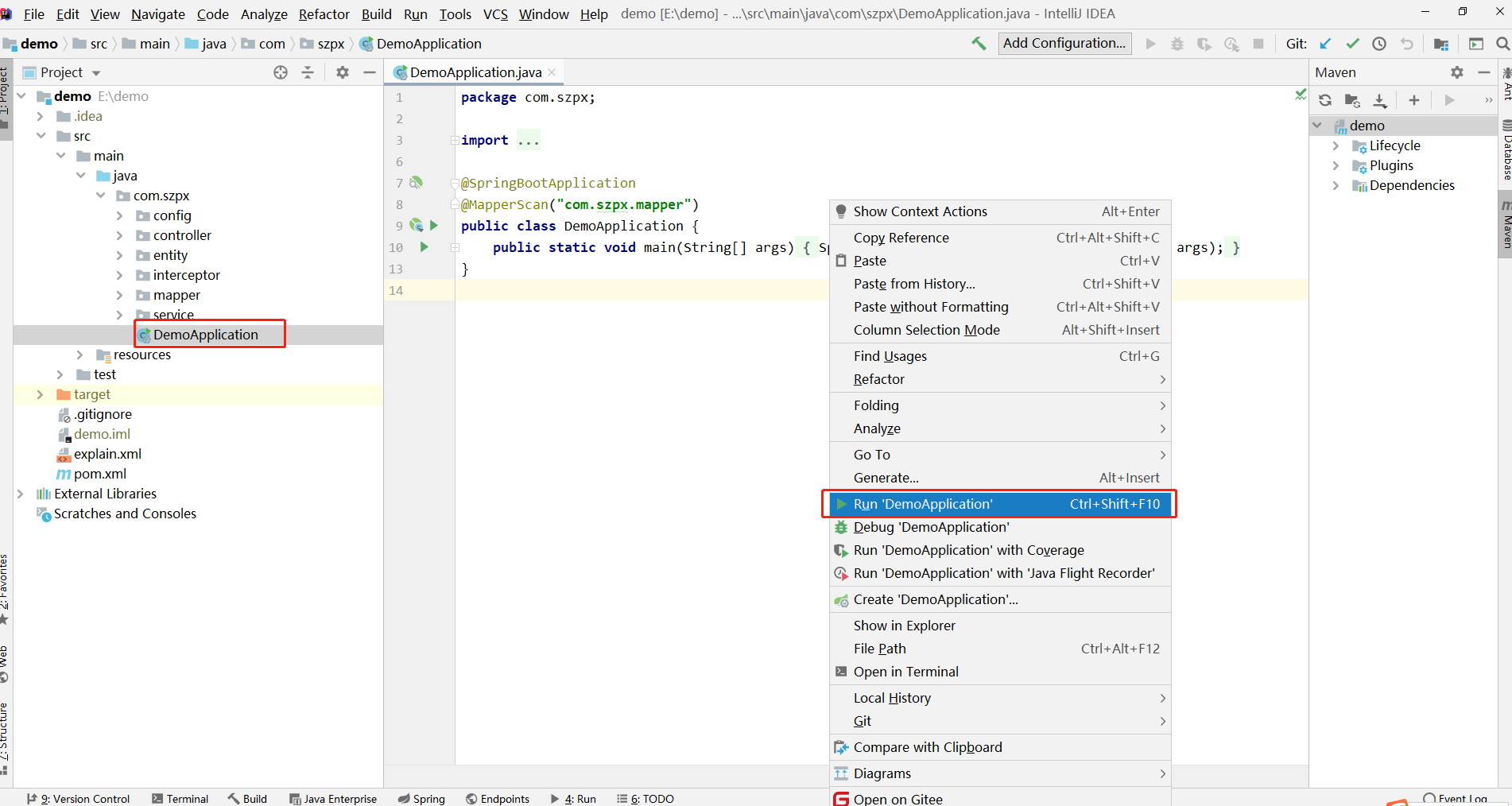The height and width of the screenshot is (806, 1512).
Task: Expand the target folder
Action: pos(41,394)
